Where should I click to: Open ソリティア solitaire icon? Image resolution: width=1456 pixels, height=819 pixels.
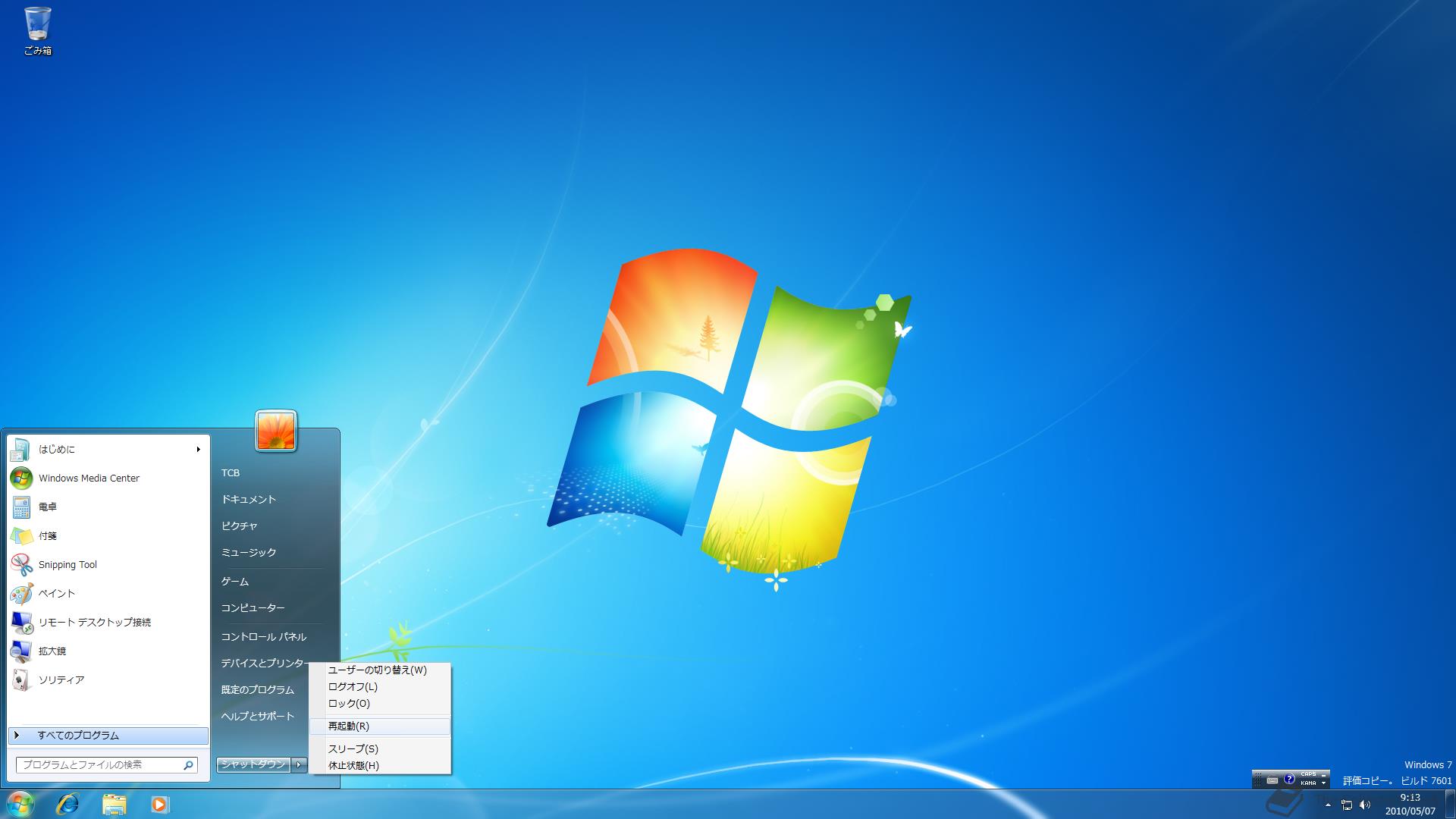pyautogui.click(x=20, y=680)
